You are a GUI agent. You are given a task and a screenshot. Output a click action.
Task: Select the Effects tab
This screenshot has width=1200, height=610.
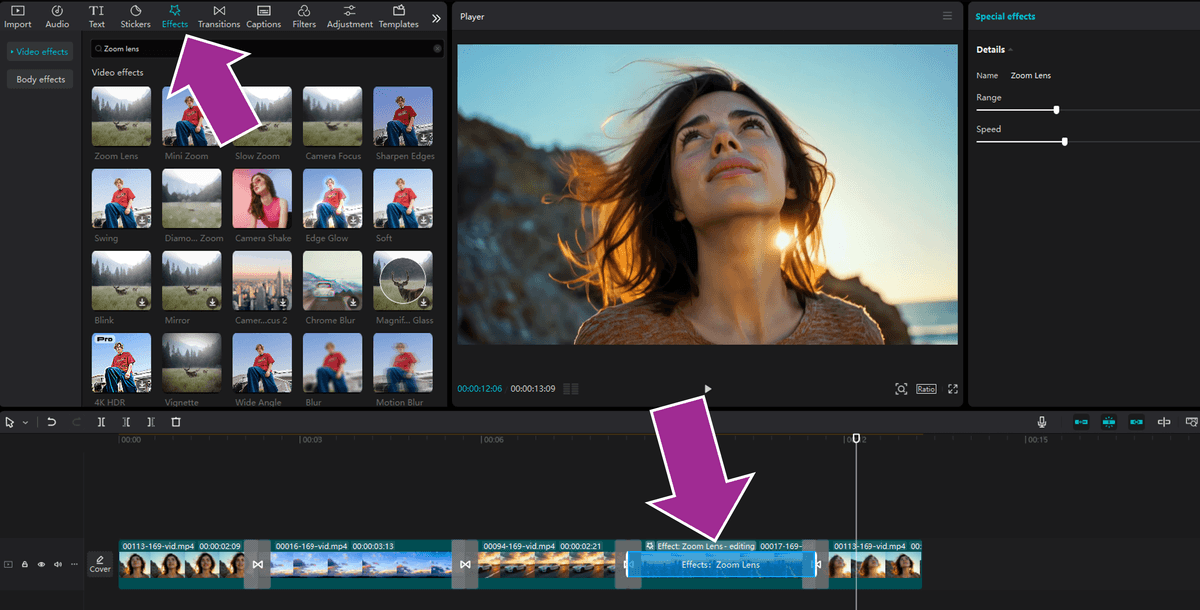point(175,16)
